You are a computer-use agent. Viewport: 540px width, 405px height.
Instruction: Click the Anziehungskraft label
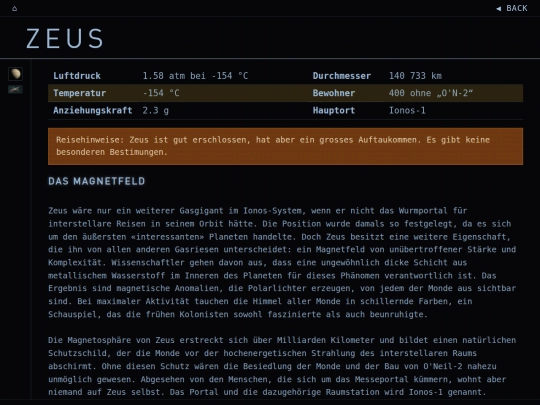click(93, 111)
